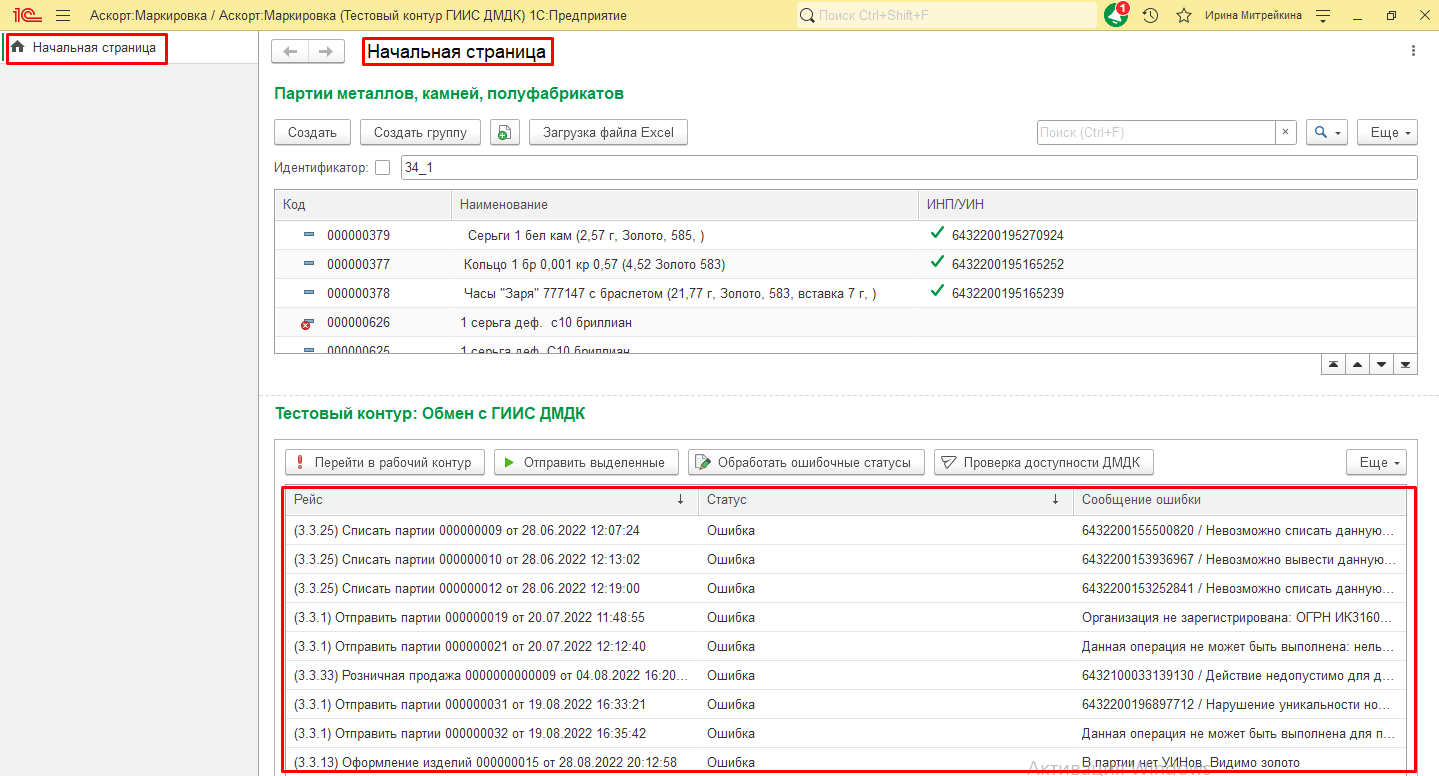Jump to the first list row arrow
This screenshot has height=776, width=1439.
coord(1334,365)
